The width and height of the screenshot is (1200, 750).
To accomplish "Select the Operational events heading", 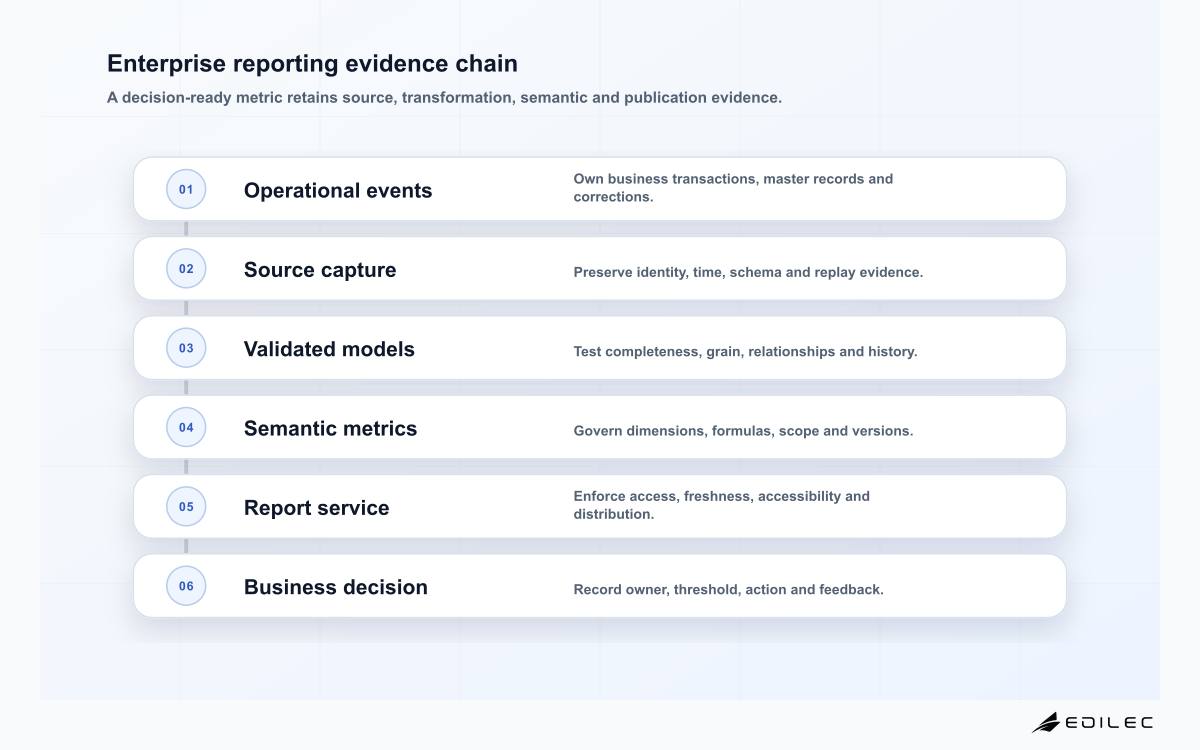I will pos(338,190).
